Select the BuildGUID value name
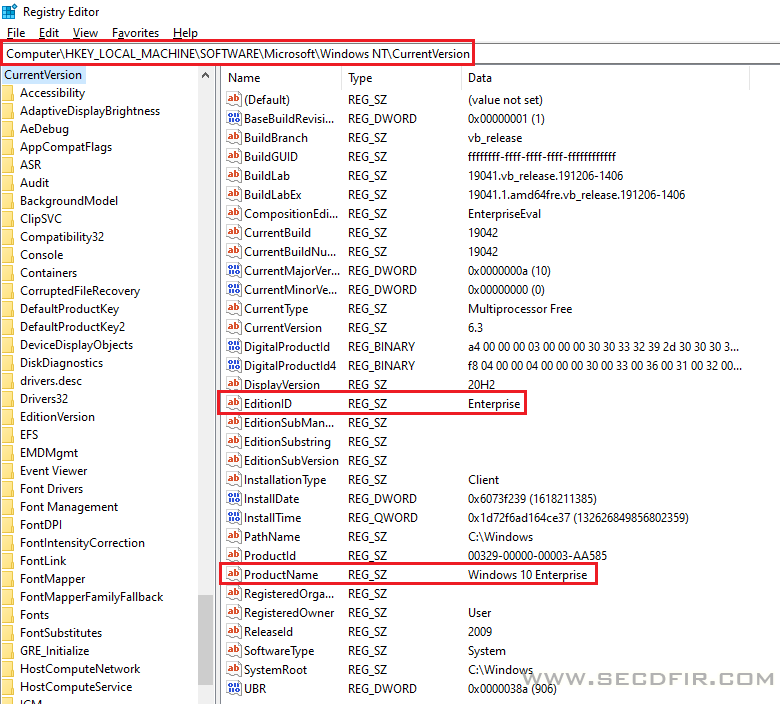 click(x=271, y=157)
